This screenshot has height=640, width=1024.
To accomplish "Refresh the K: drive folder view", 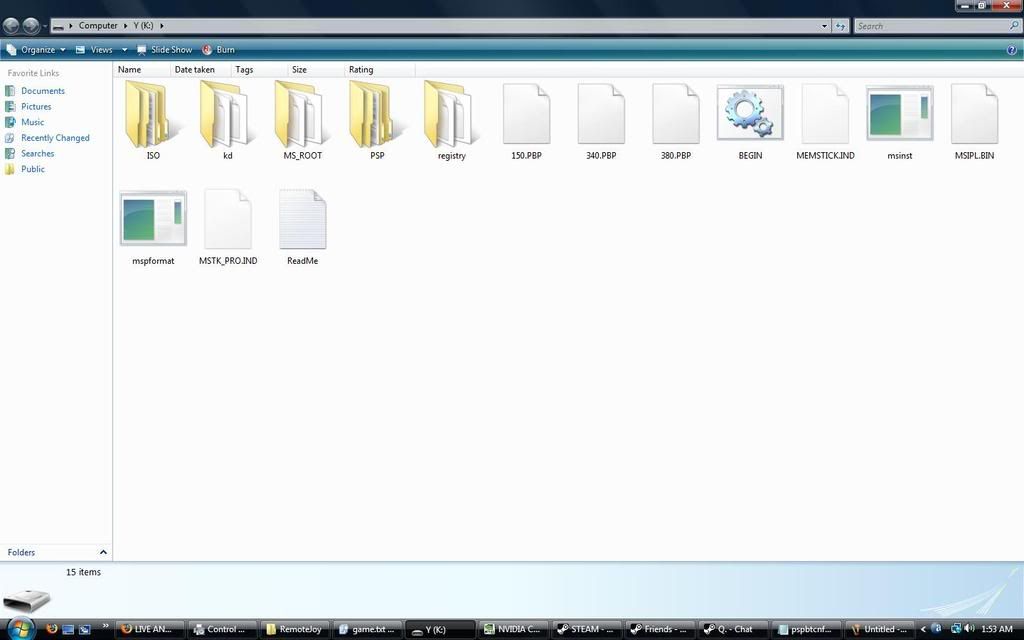I will [840, 26].
